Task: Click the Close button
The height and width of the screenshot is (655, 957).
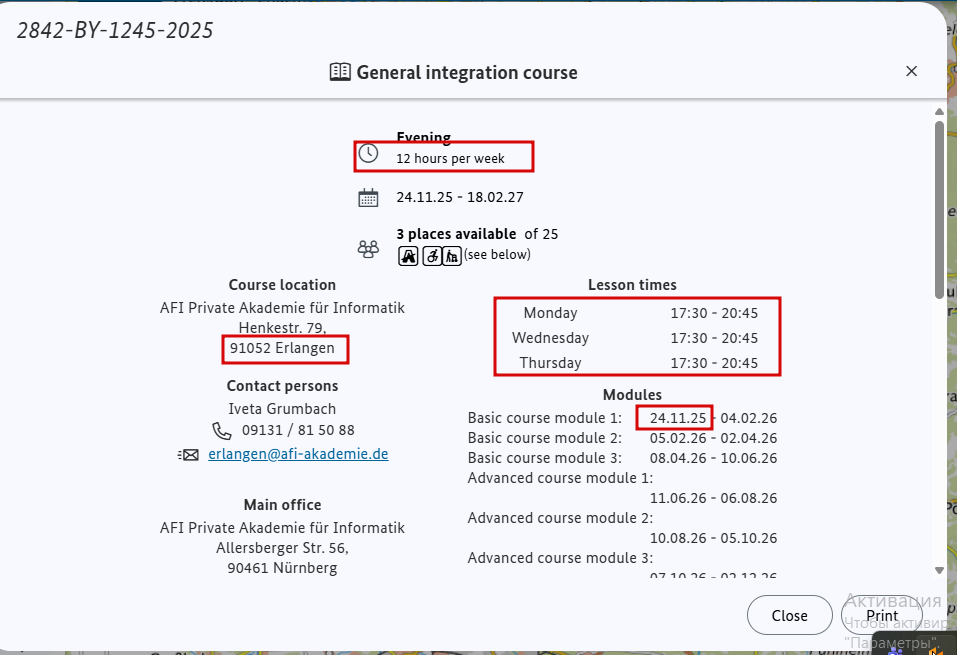Action: point(789,615)
